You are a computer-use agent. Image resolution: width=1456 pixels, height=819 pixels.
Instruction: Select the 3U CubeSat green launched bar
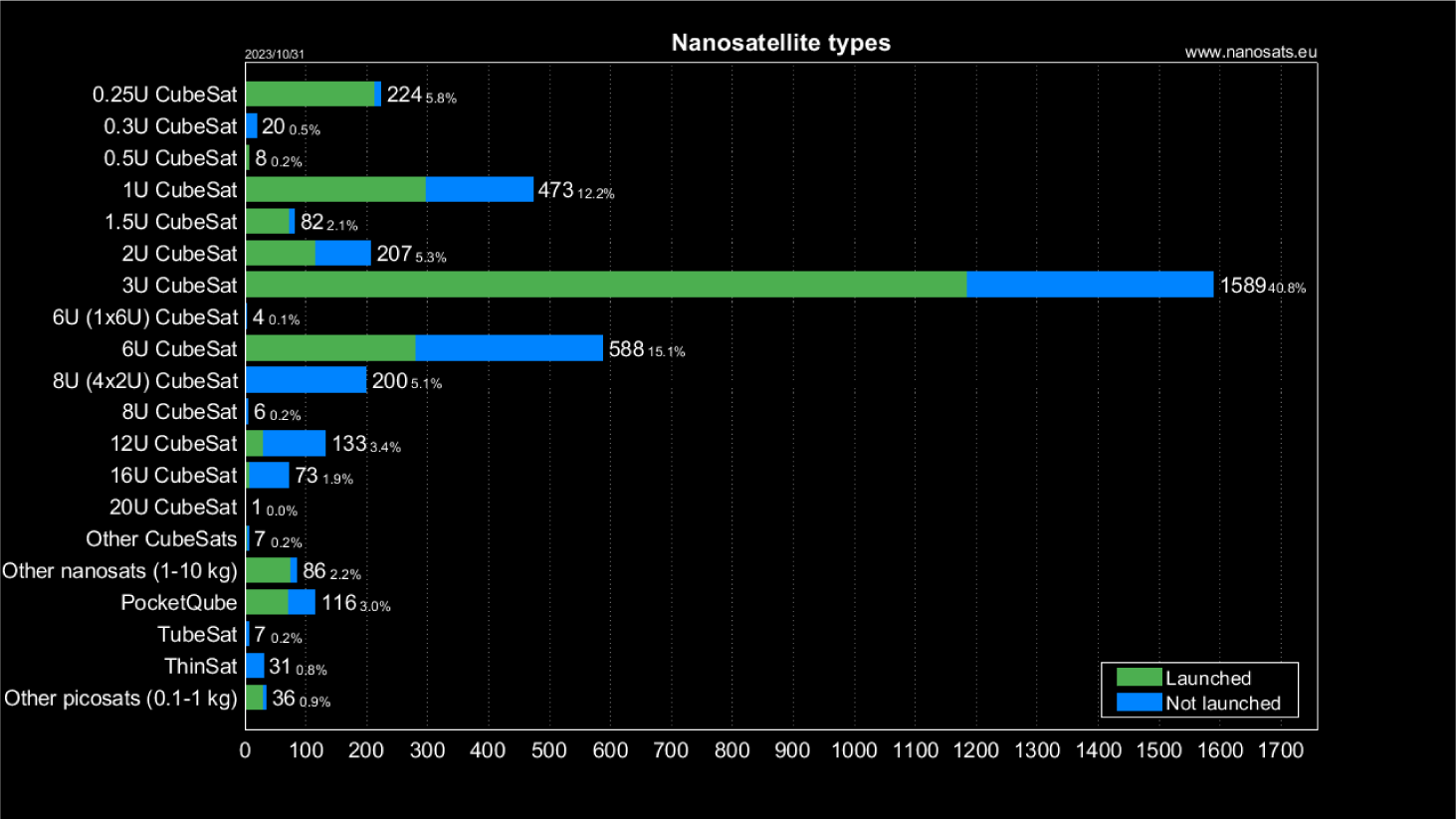(606, 285)
